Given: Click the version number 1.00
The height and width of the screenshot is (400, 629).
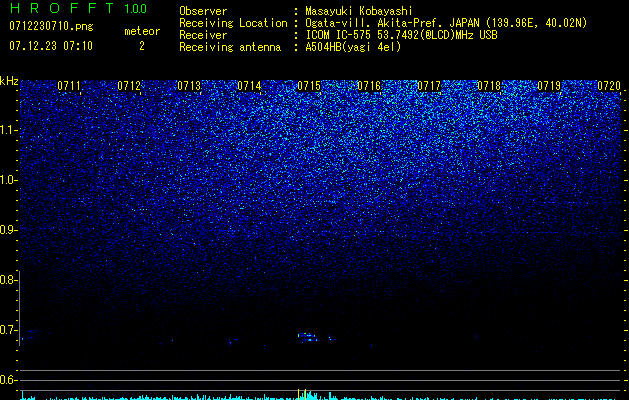Looking at the screenshot, I should click(136, 9).
